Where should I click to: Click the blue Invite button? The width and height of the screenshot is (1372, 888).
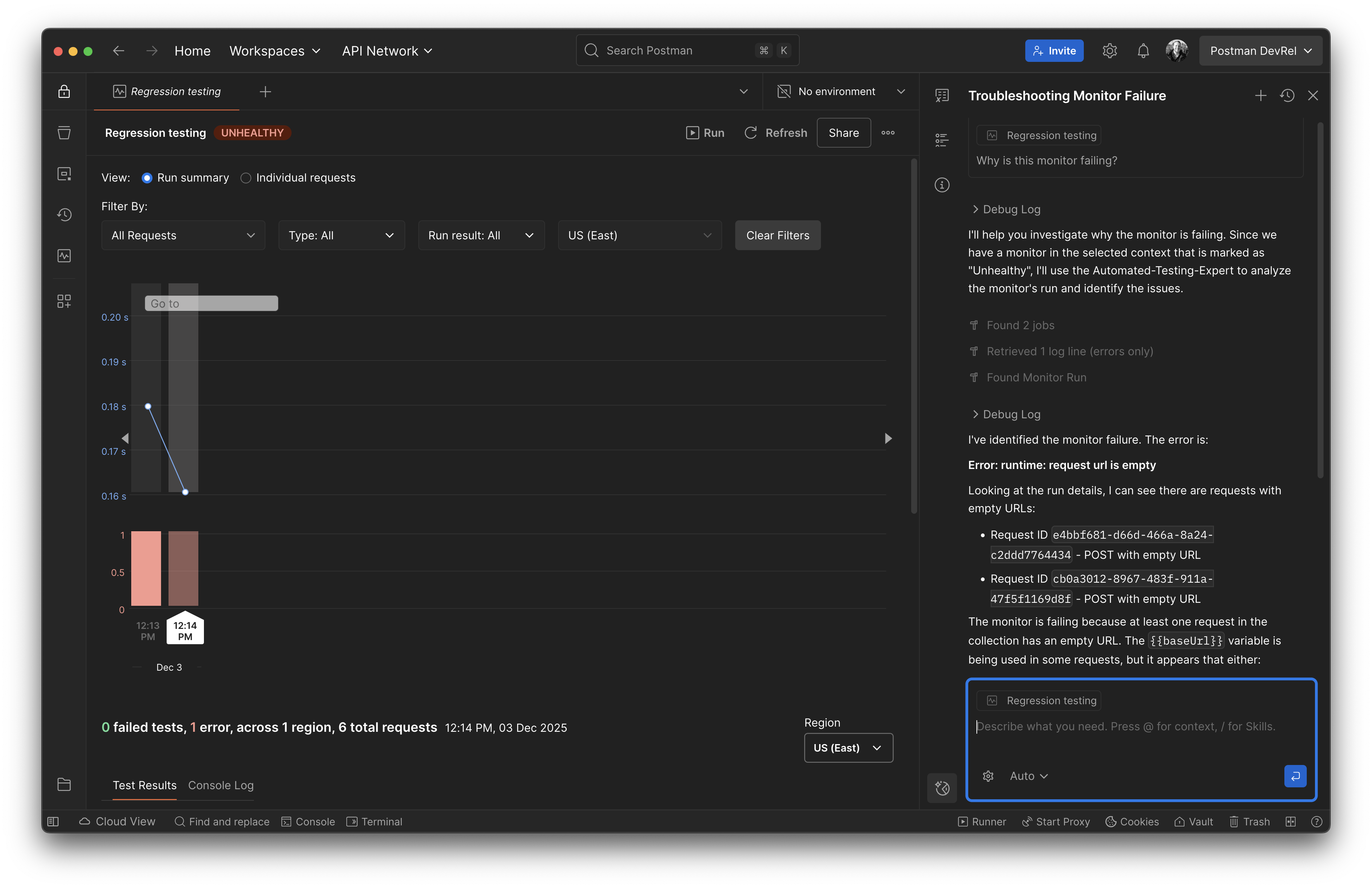coord(1054,51)
